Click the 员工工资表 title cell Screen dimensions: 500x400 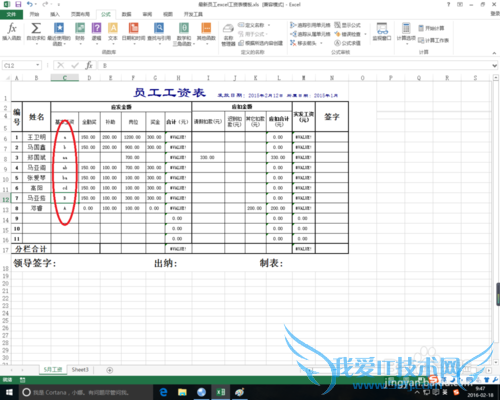tap(169, 92)
